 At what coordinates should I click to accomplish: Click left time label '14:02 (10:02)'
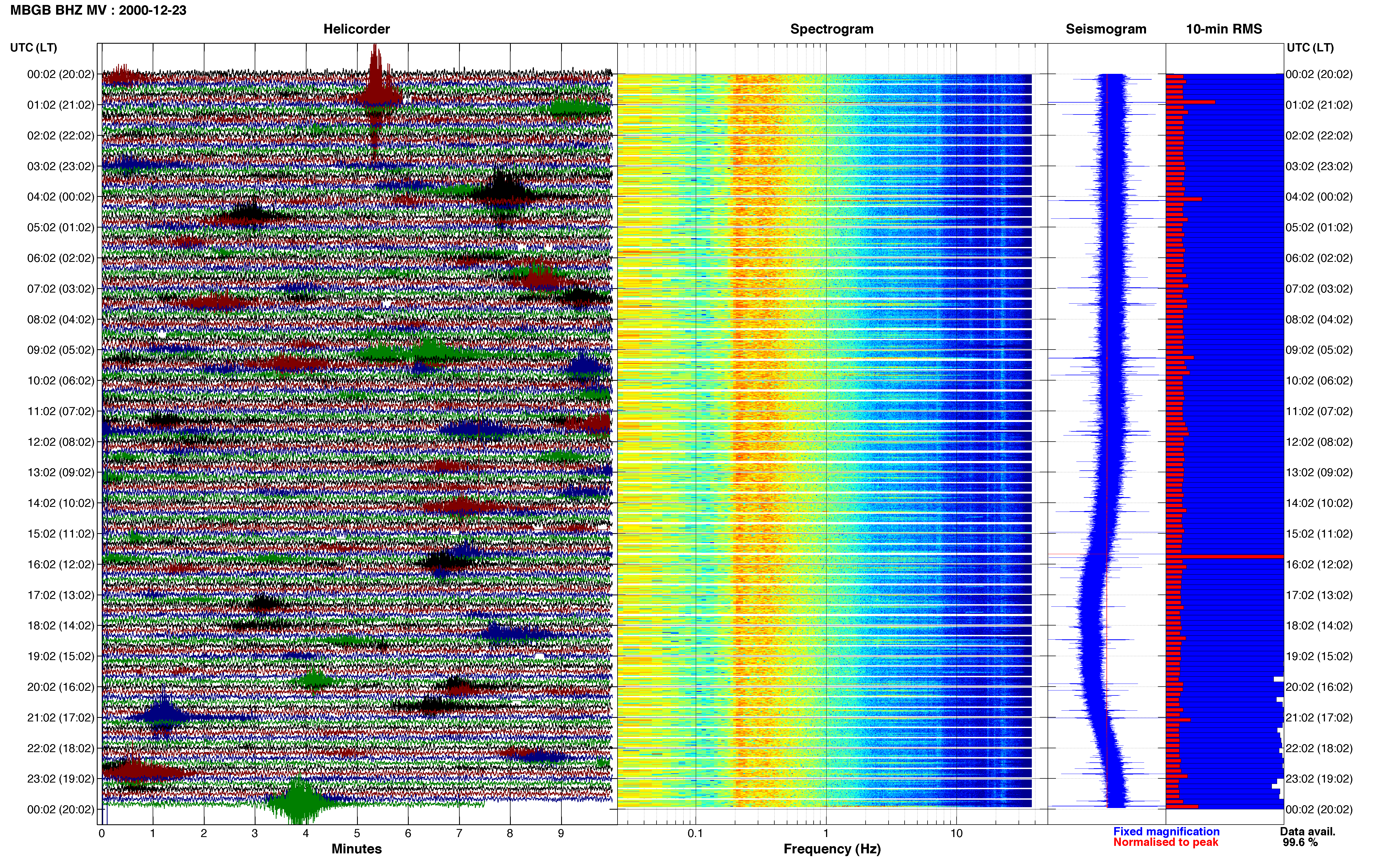[60, 504]
